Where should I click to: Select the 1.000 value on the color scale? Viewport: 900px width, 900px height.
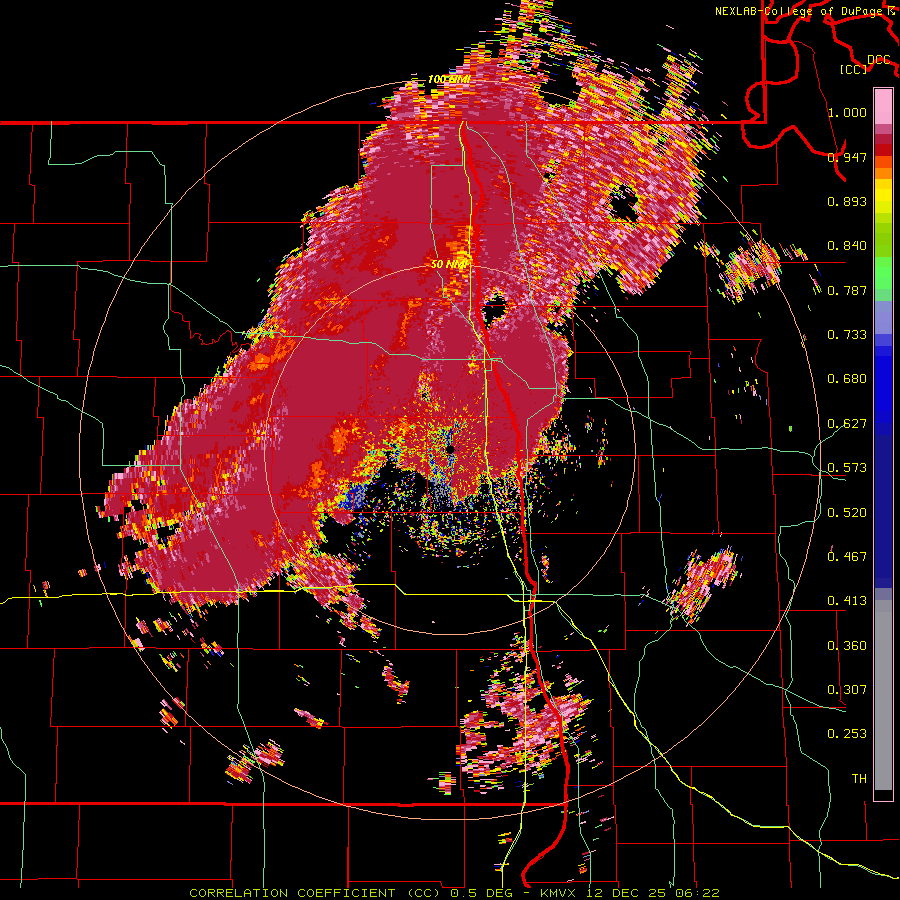tap(847, 112)
